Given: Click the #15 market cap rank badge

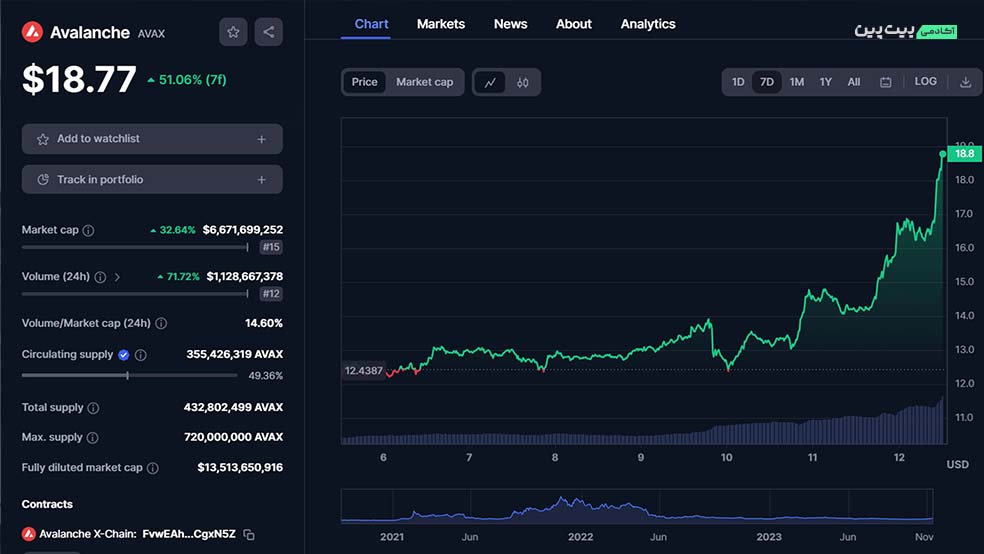Looking at the screenshot, I should (x=271, y=247).
